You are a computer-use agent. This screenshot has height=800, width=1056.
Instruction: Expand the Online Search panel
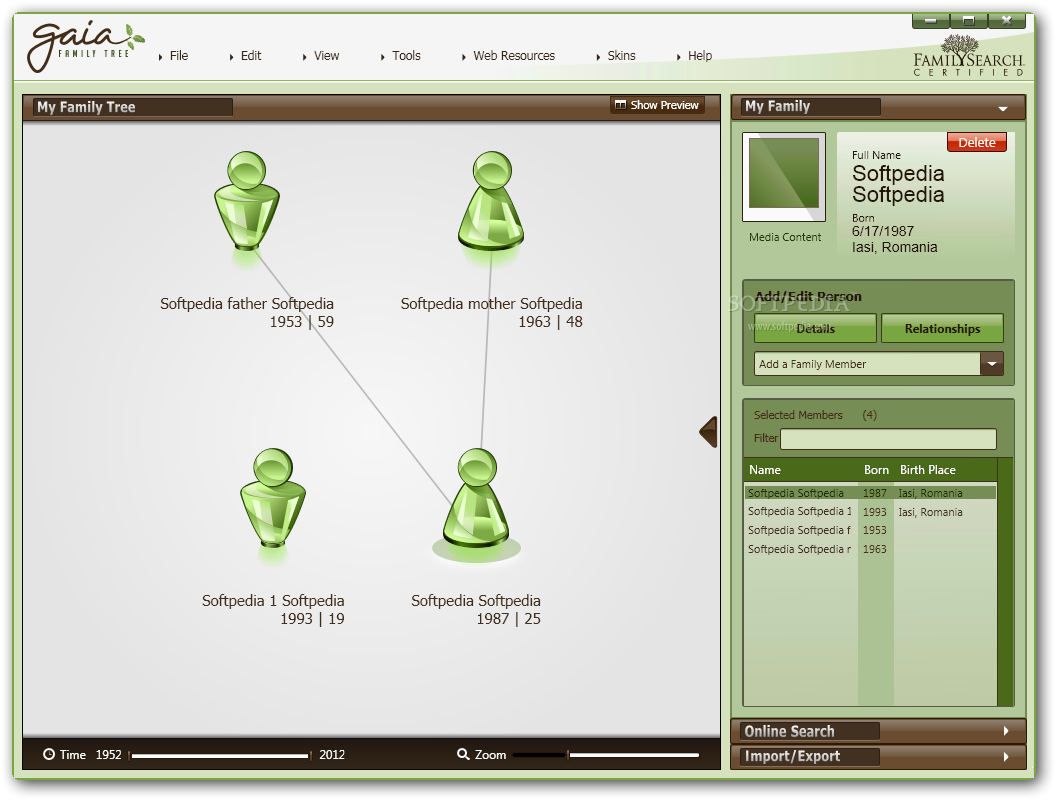[1005, 731]
